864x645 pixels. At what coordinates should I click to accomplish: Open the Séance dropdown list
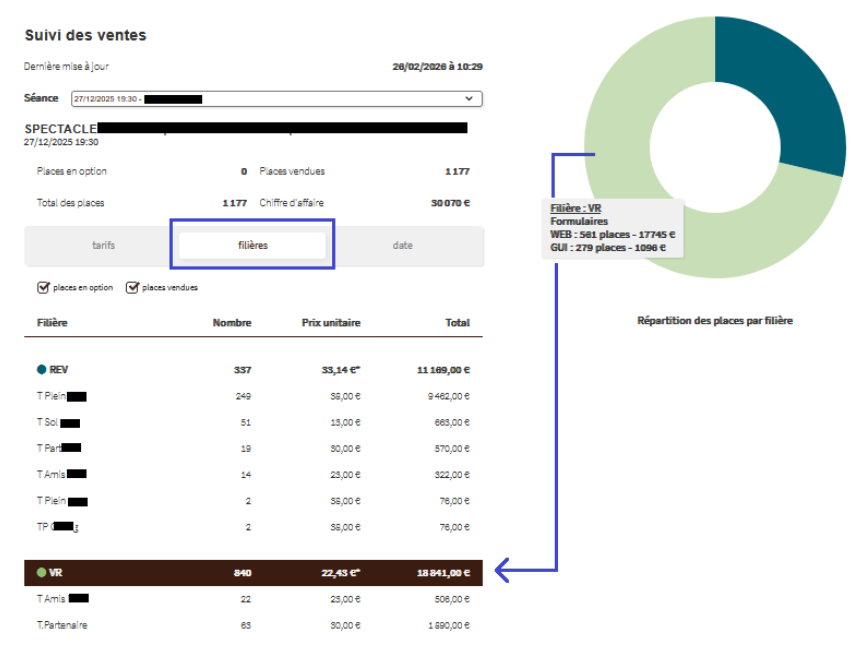click(276, 99)
